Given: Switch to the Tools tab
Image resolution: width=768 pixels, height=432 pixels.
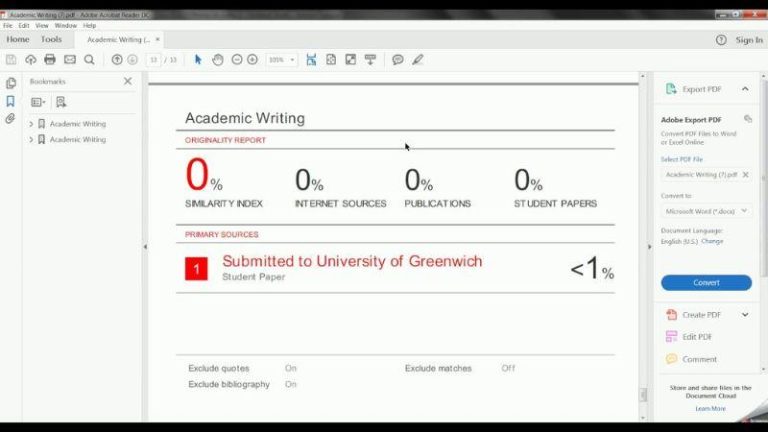Looking at the screenshot, I should point(51,39).
